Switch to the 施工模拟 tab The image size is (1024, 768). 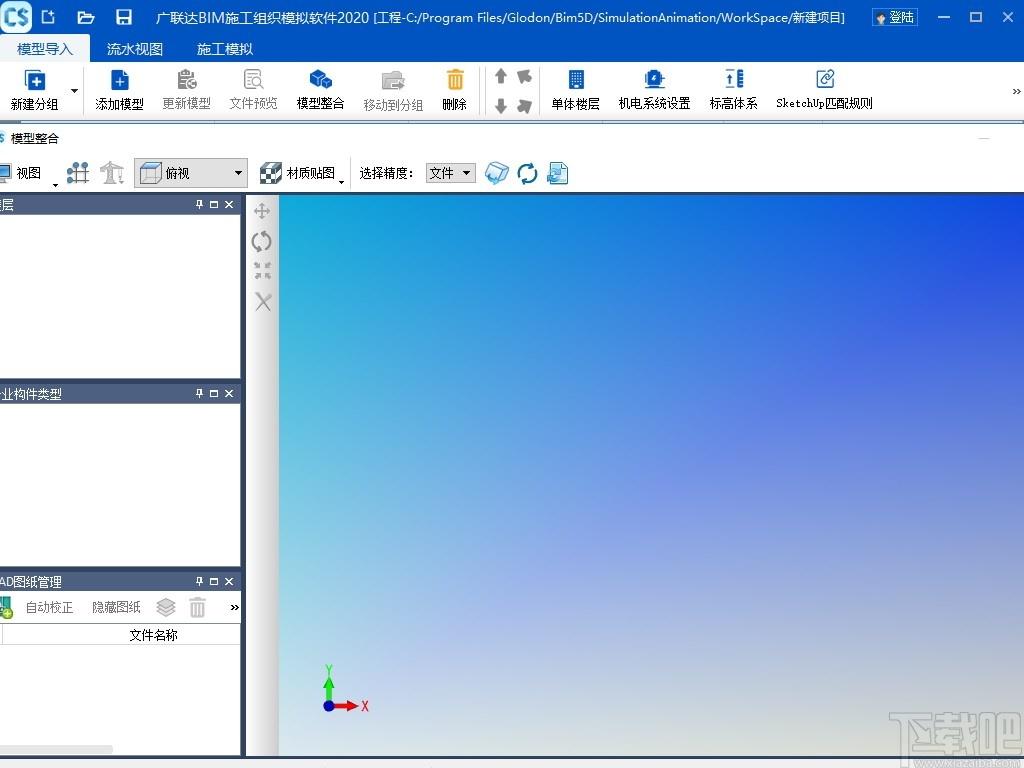pos(225,49)
